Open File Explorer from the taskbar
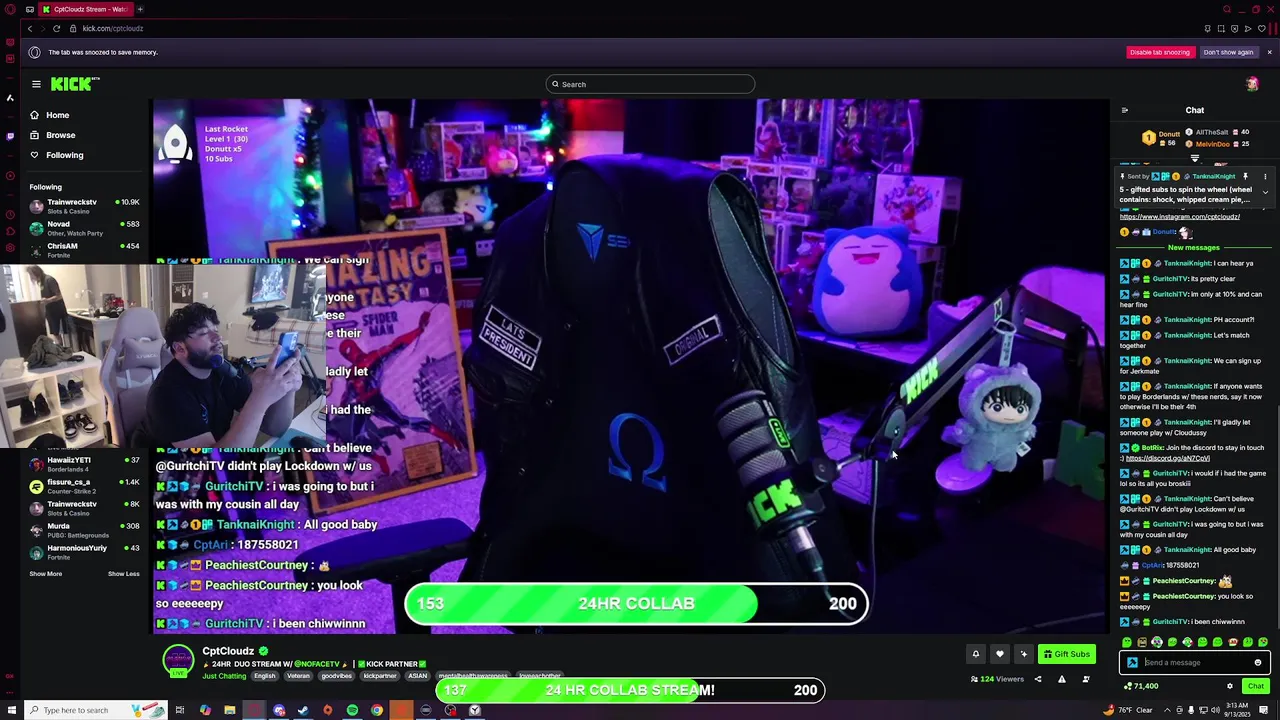The image size is (1280, 720). 230,710
